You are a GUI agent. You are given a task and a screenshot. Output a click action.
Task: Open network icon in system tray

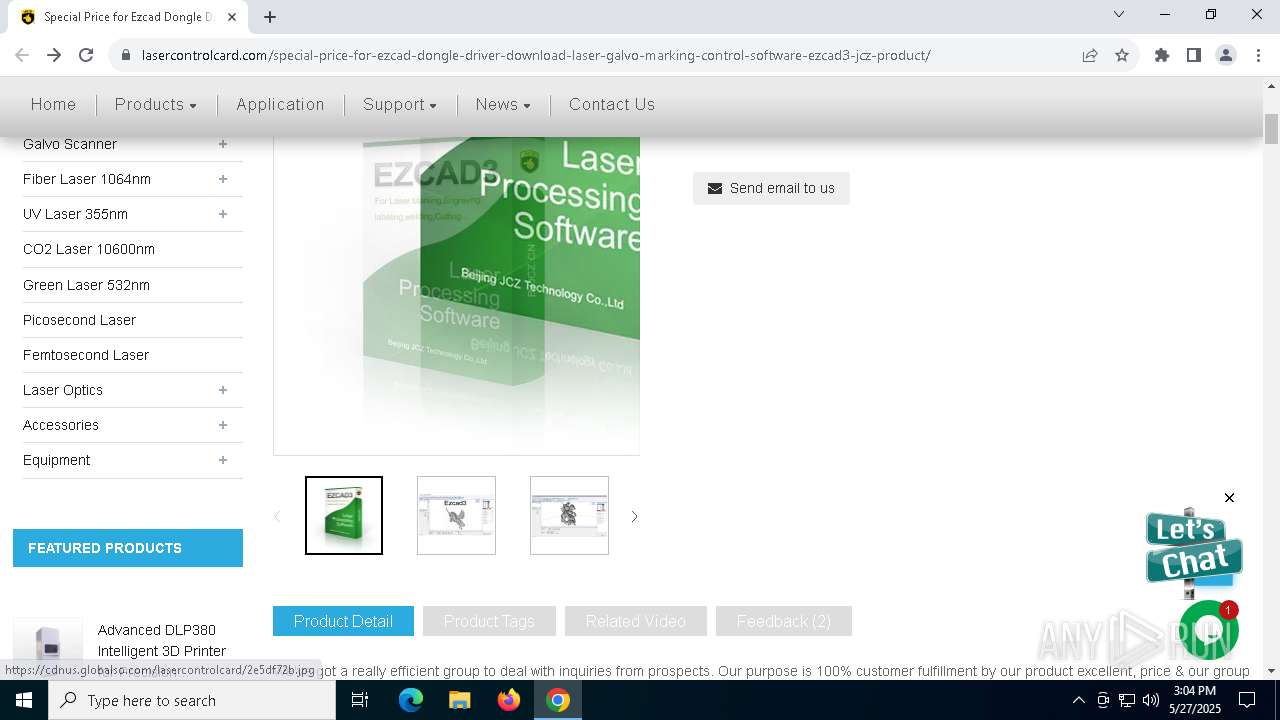tap(1127, 700)
